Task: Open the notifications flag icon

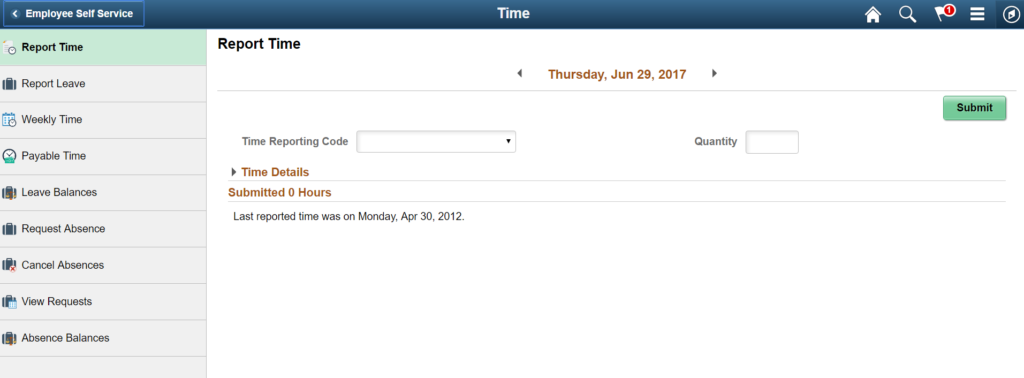Action: point(944,14)
